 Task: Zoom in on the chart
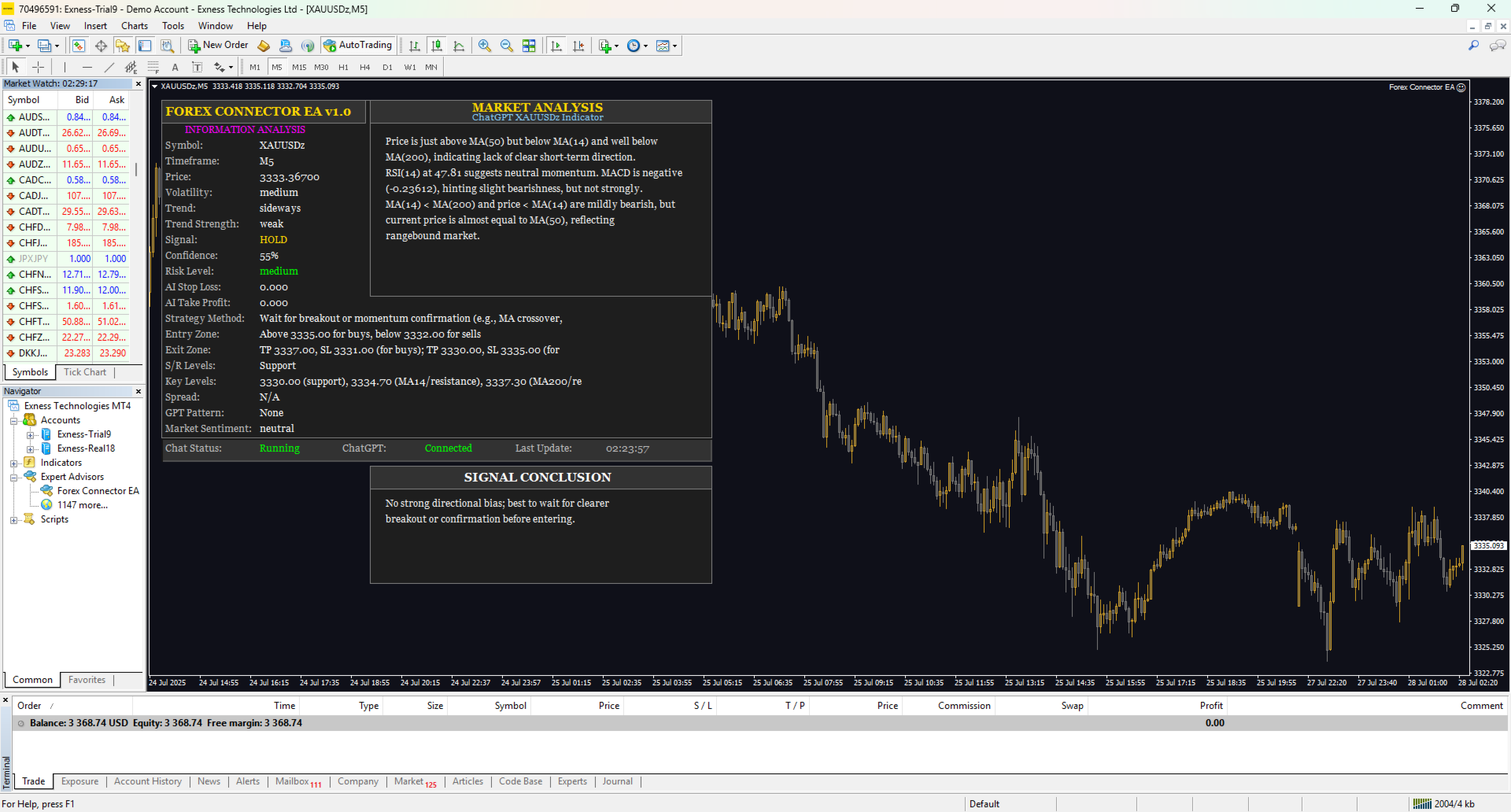(485, 46)
